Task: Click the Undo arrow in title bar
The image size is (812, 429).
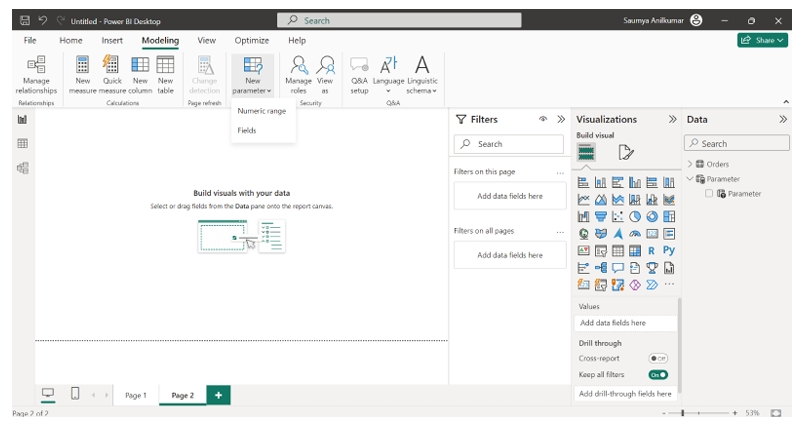Action: click(42, 21)
